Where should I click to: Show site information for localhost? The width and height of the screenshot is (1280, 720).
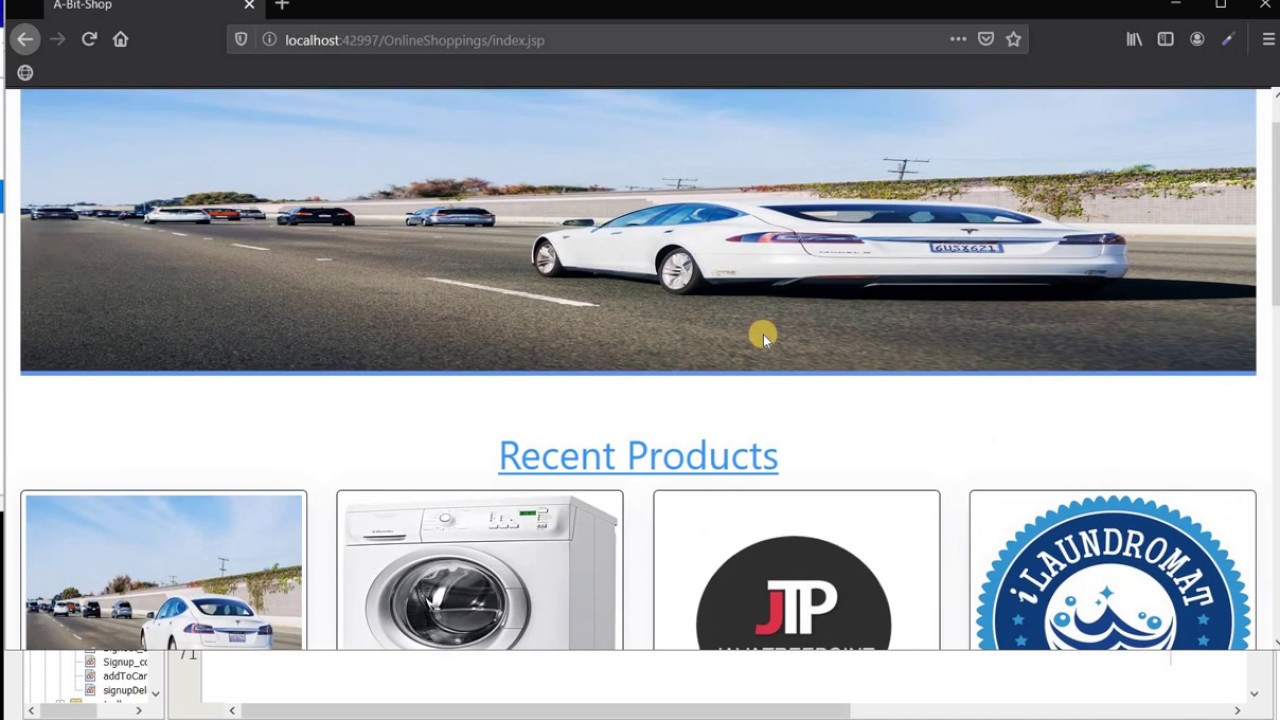pos(269,39)
